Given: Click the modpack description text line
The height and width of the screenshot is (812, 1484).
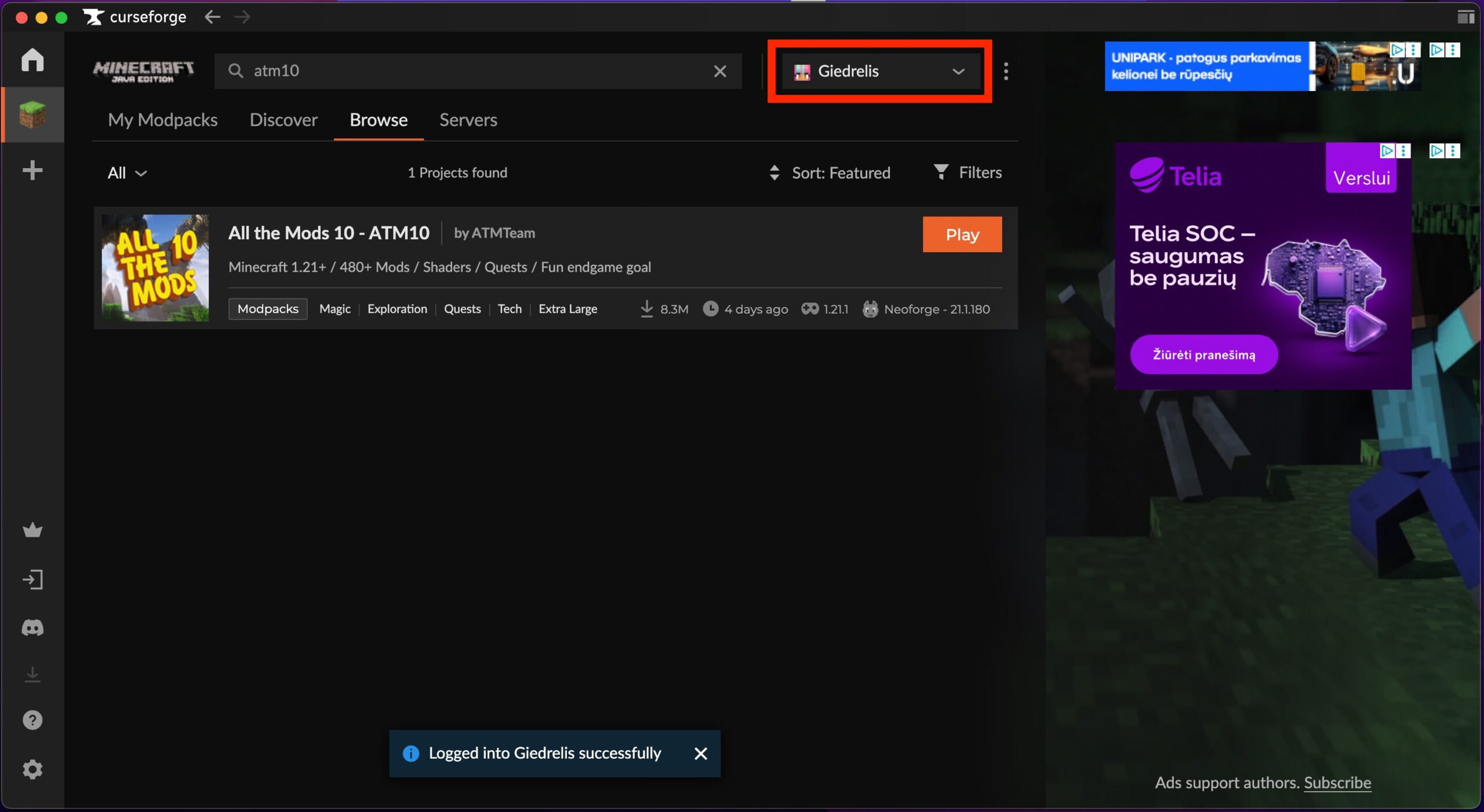Looking at the screenshot, I should pos(439,267).
